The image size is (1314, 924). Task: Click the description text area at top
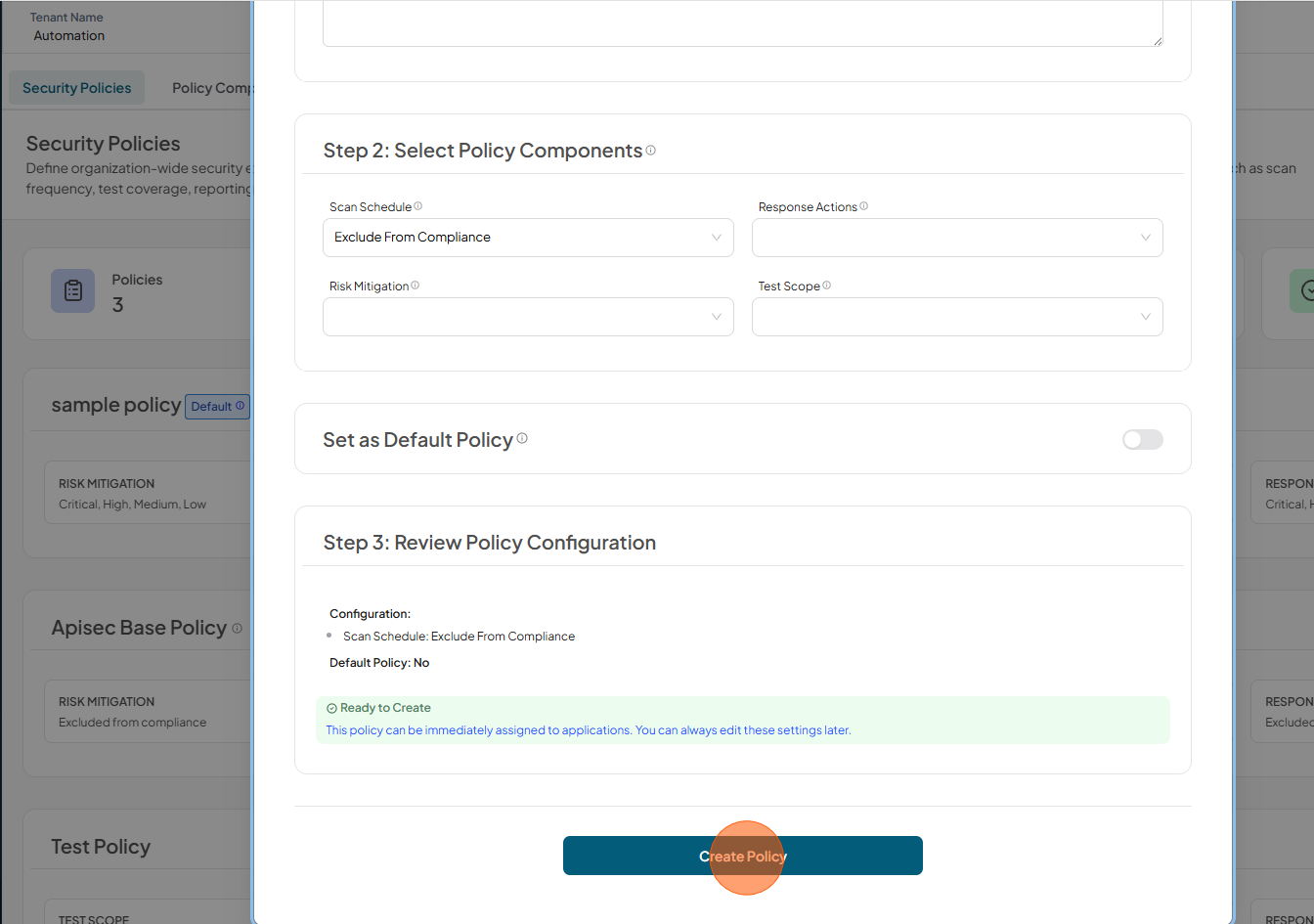(x=743, y=22)
